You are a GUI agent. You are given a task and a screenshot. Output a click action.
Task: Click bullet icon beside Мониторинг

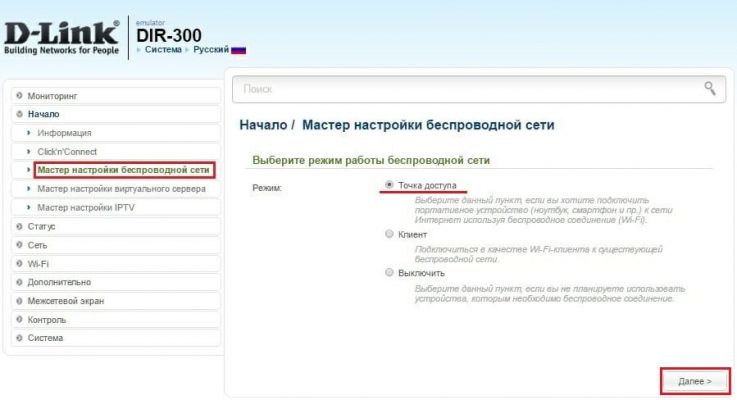pyautogui.click(x=19, y=96)
